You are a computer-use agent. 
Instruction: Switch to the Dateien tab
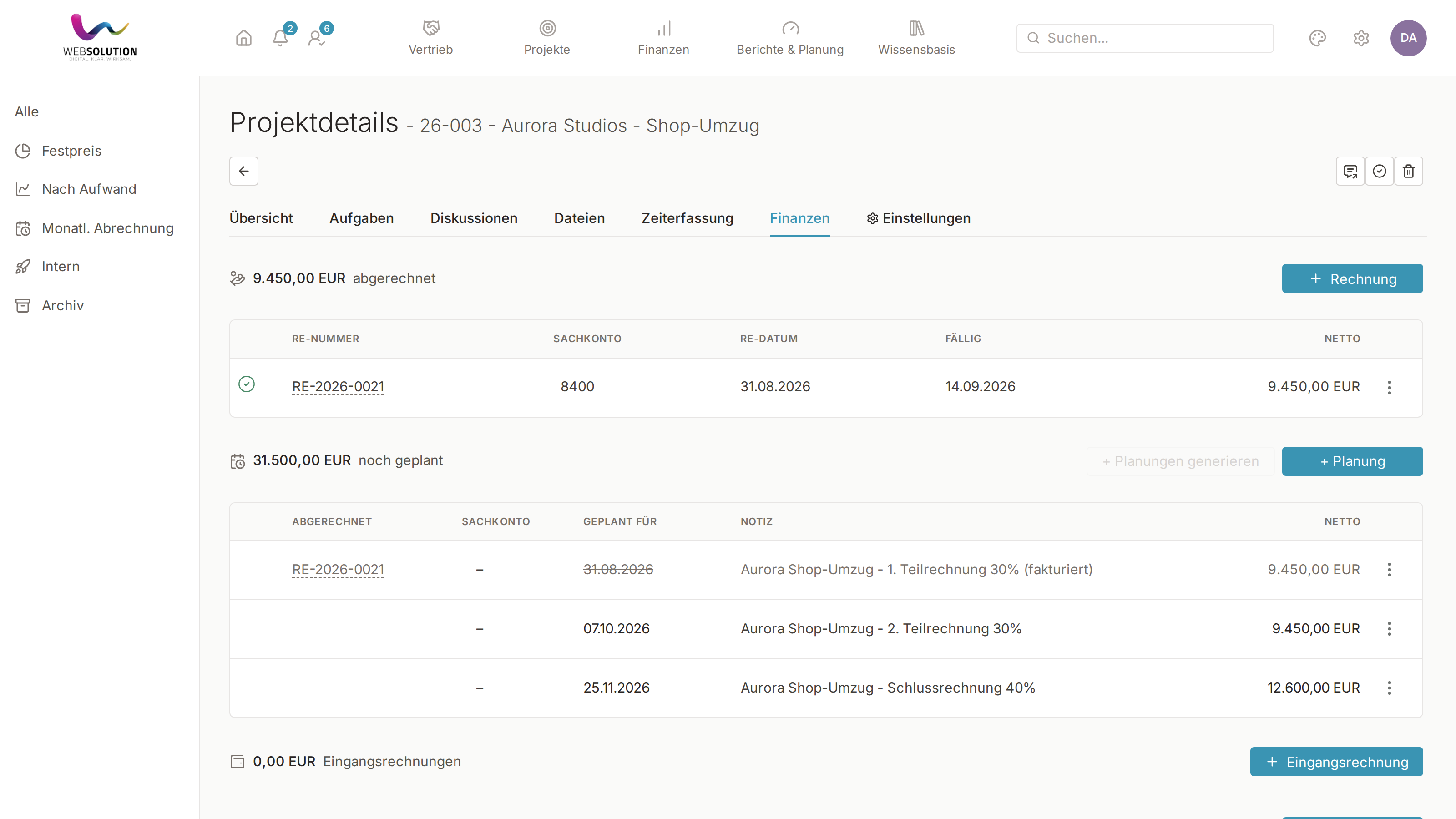point(579,218)
